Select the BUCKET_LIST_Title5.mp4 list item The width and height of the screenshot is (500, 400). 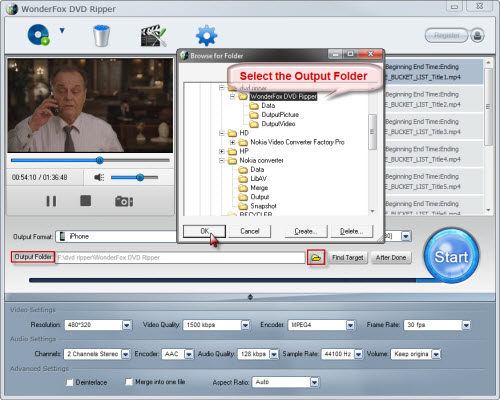pyautogui.click(x=433, y=182)
